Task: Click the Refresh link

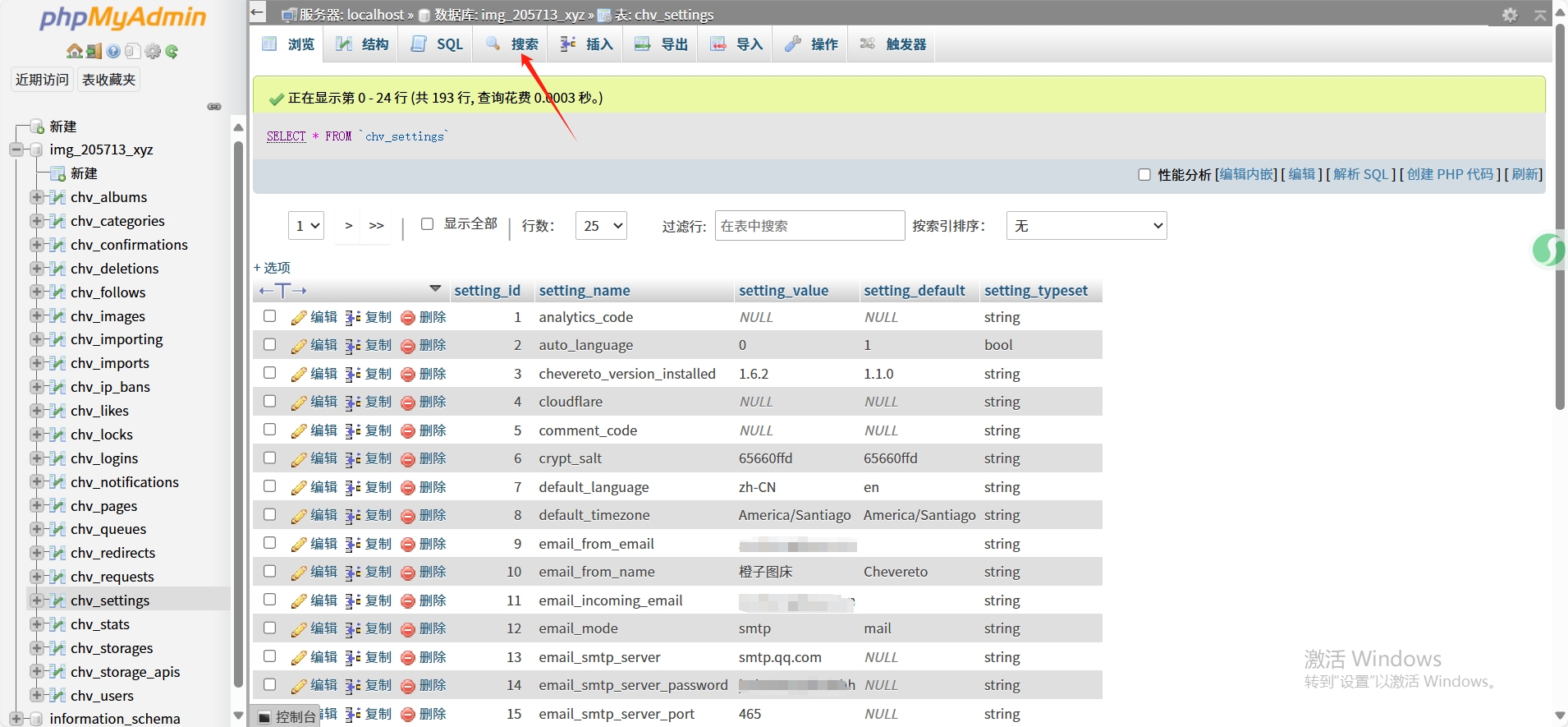Action: pos(1524,175)
